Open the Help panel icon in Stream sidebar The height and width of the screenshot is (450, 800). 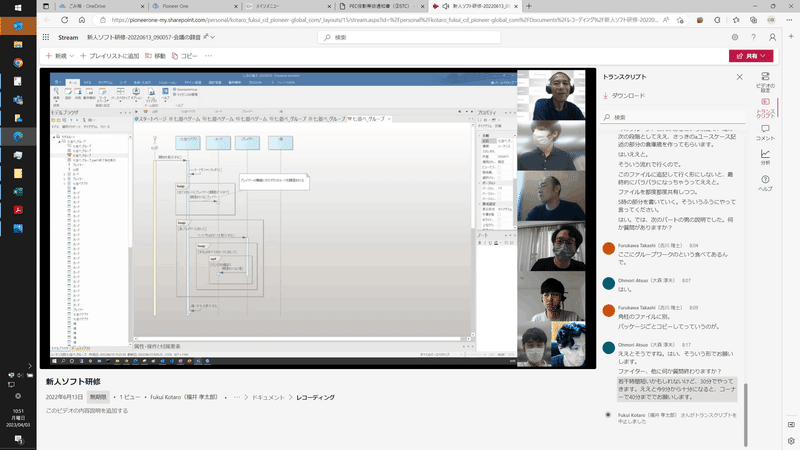[765, 183]
